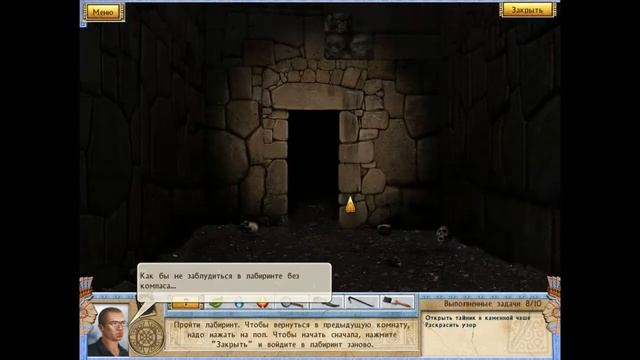Click the Выполненные задачи 8/10 header

492,304
